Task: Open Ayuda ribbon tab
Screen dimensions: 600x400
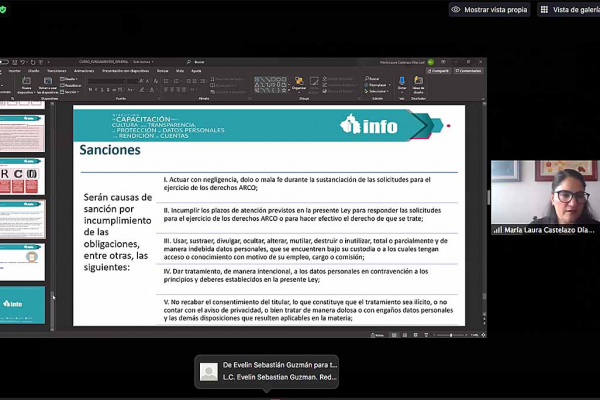Action: pos(196,71)
